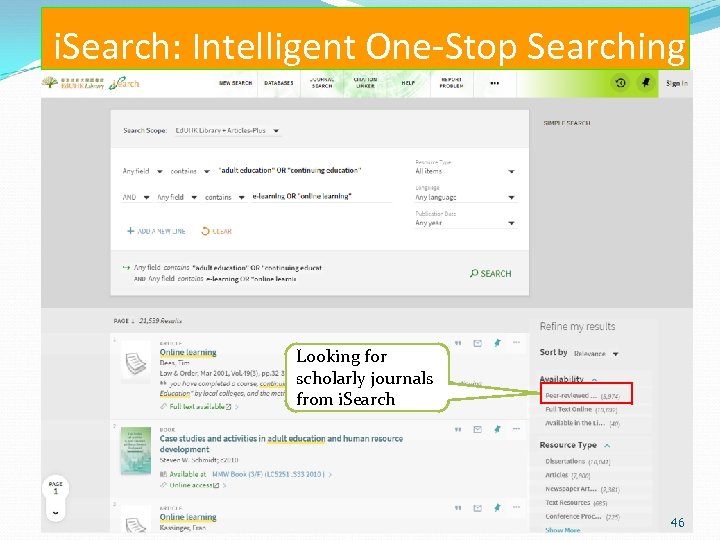This screenshot has height=540, width=720.
Task: Click the page down chevron below Page 1
Action: click(x=56, y=512)
